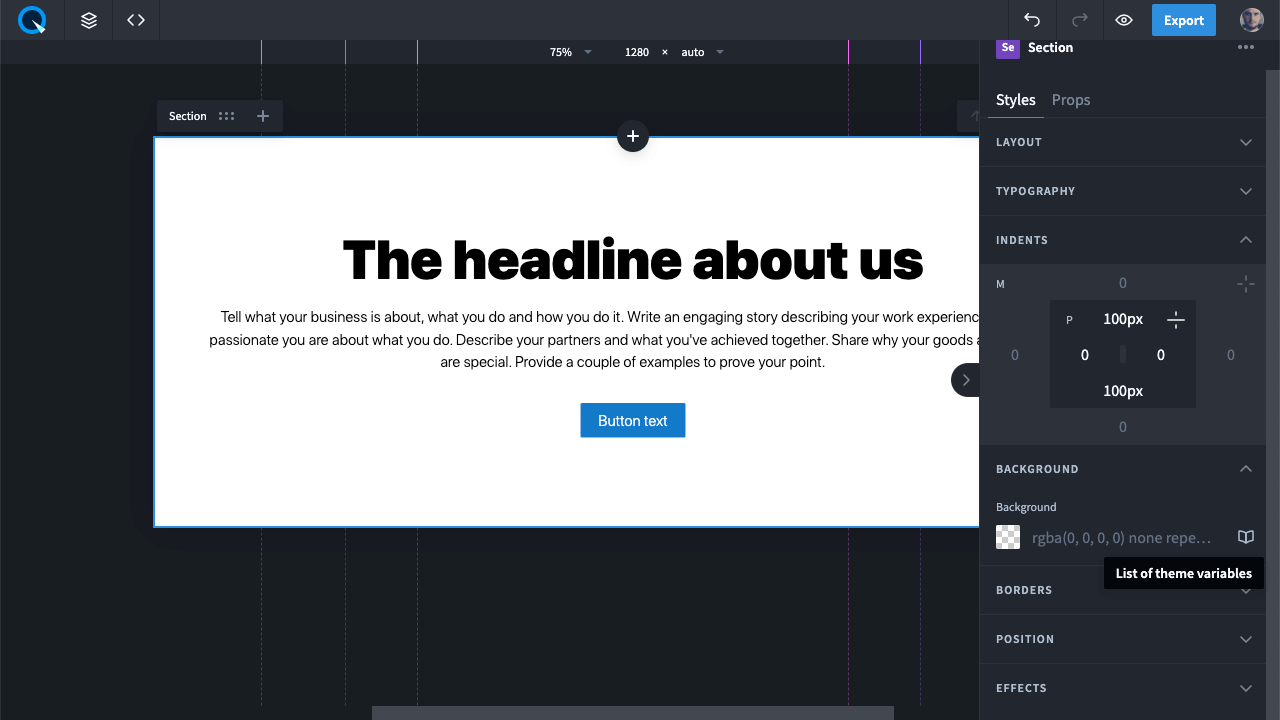
Task: Click the undo arrow icon
Action: tap(1032, 20)
